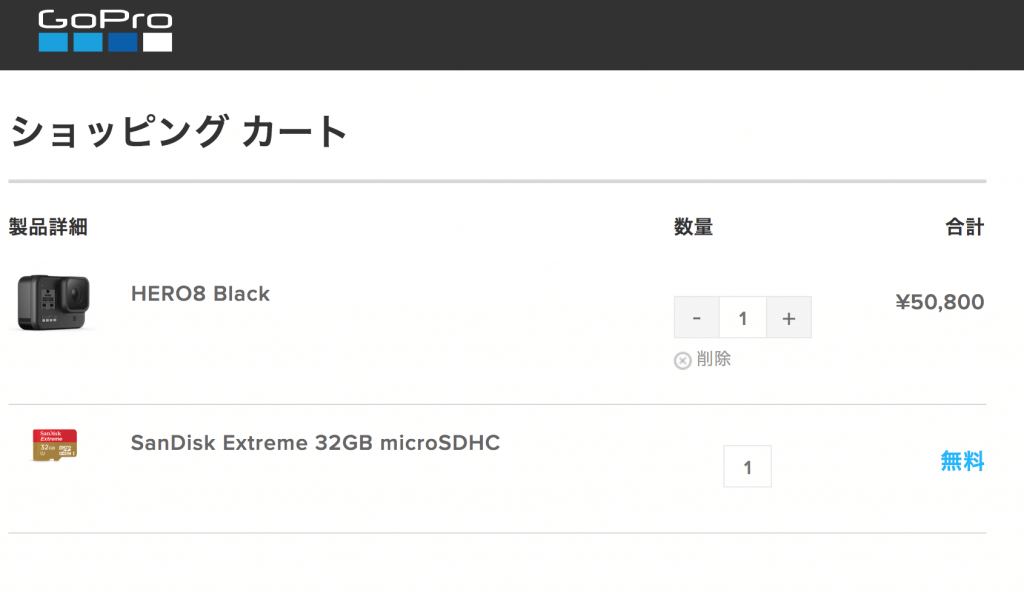Image resolution: width=1024 pixels, height=593 pixels.
Task: Click the ¥50,800 price total
Action: pos(940,302)
